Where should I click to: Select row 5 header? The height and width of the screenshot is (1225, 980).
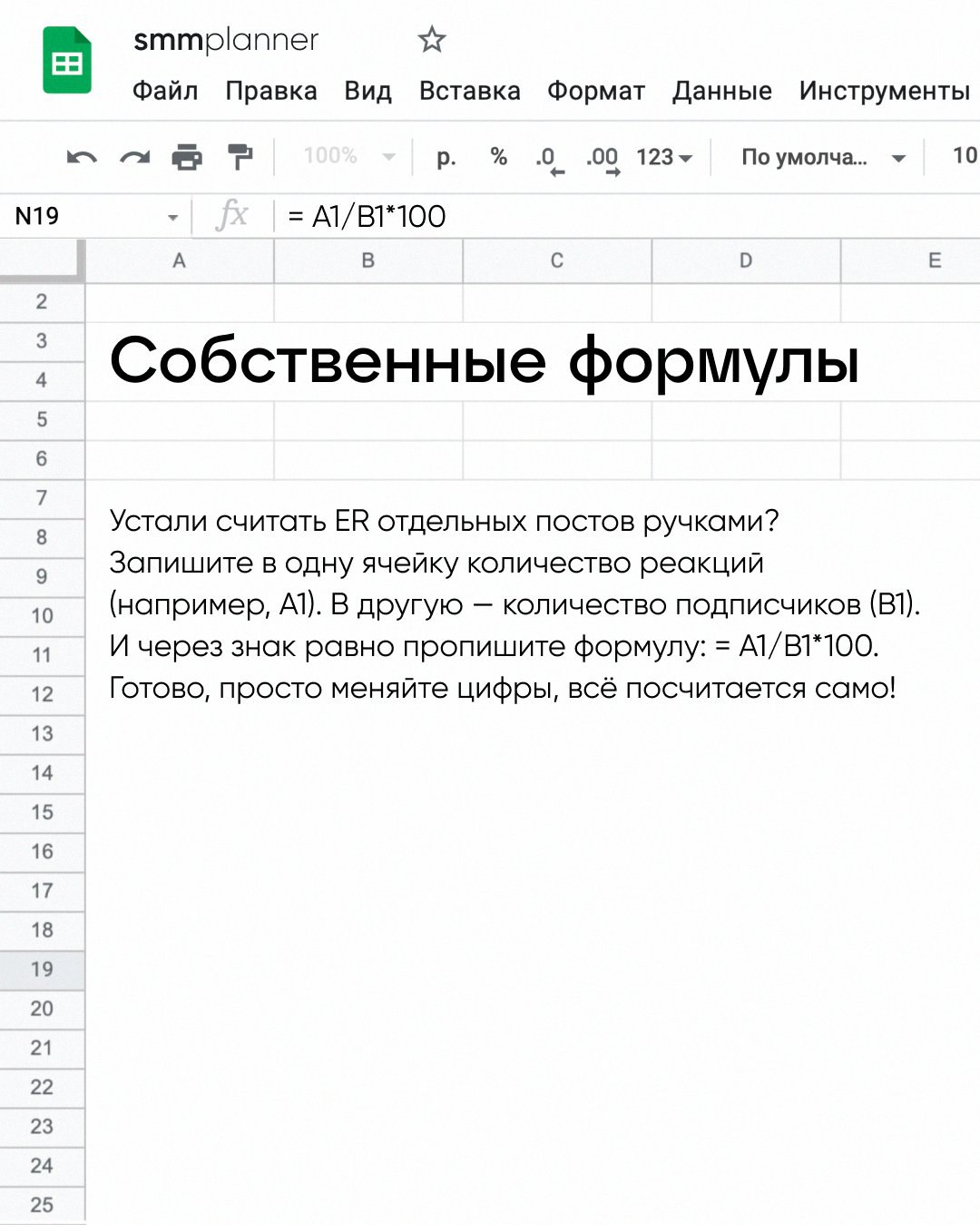click(42, 420)
